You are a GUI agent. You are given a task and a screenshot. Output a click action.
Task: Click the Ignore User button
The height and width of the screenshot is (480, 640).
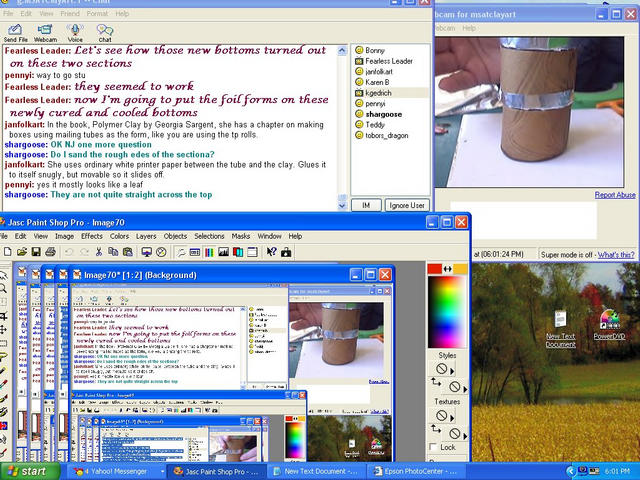tap(407, 205)
